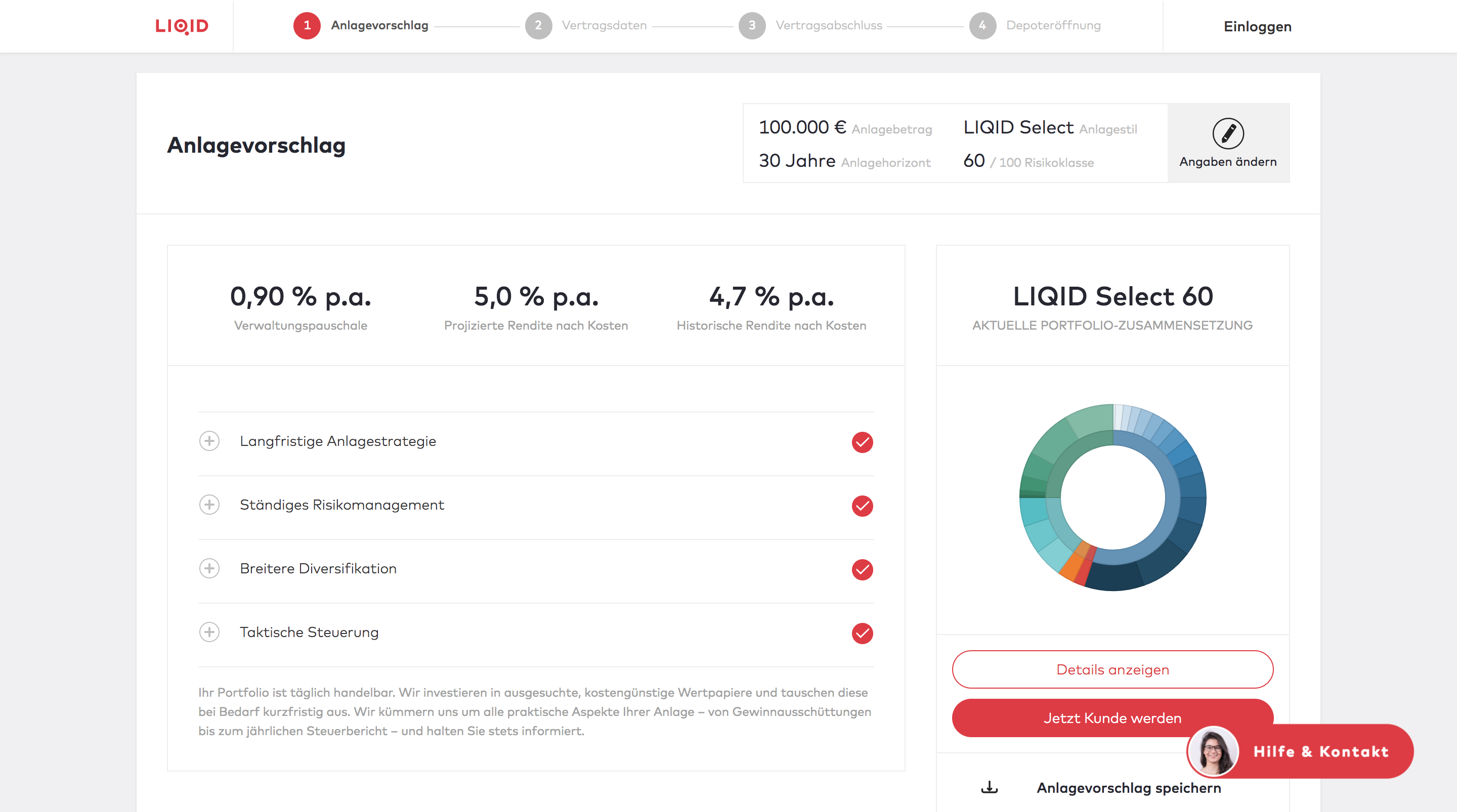Click step 3 circle Vertragsabschluss
Viewport: 1457px width, 812px height.
click(752, 25)
